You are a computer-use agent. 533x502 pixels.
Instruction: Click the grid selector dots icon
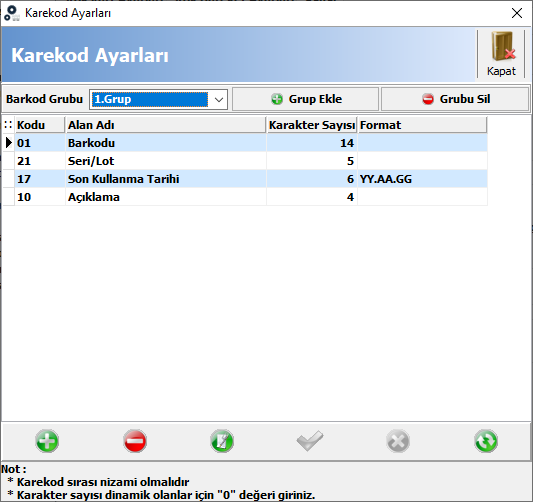[8, 125]
